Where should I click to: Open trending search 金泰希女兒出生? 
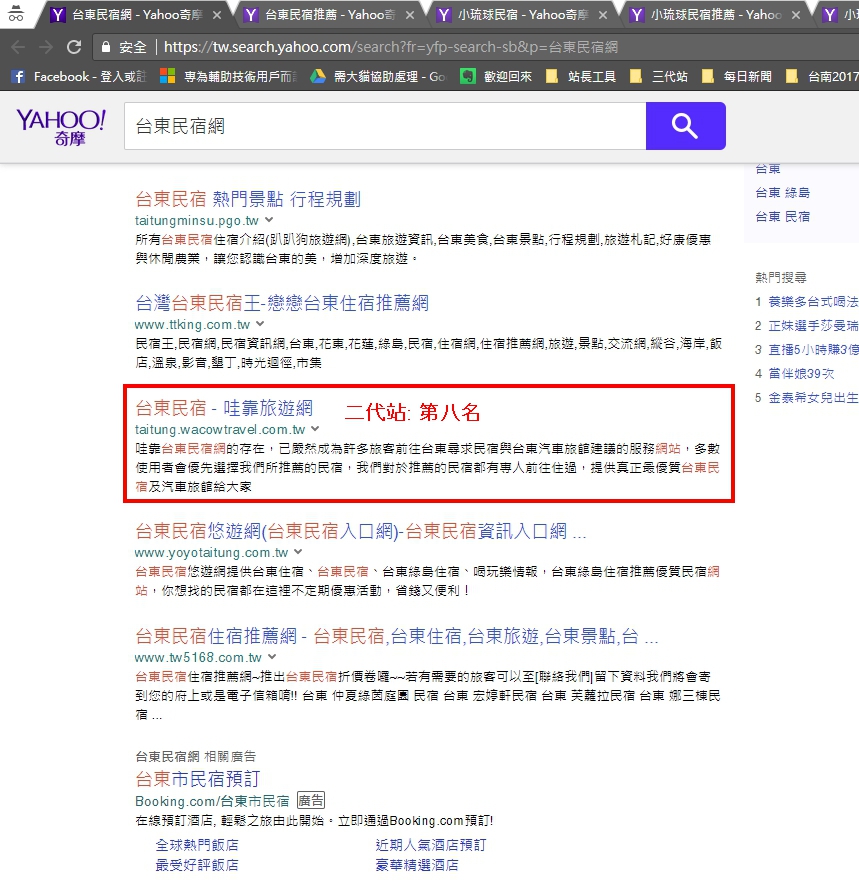coord(813,398)
